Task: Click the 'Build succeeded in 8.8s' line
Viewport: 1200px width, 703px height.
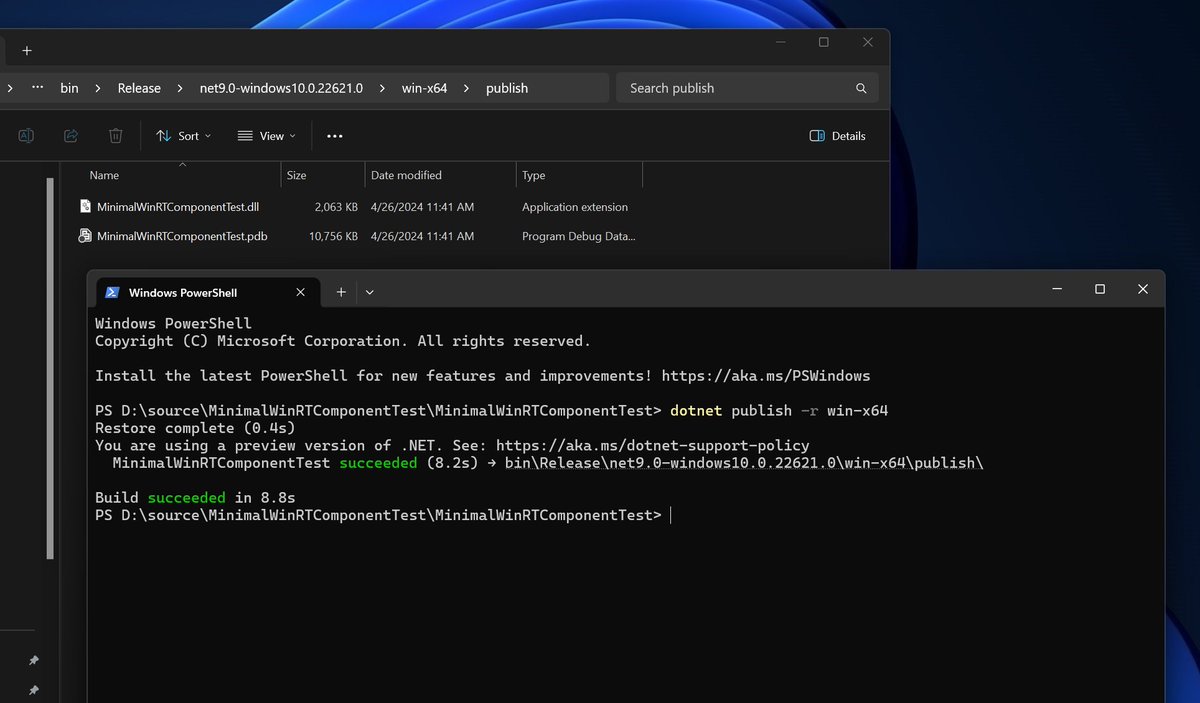Action: (195, 498)
